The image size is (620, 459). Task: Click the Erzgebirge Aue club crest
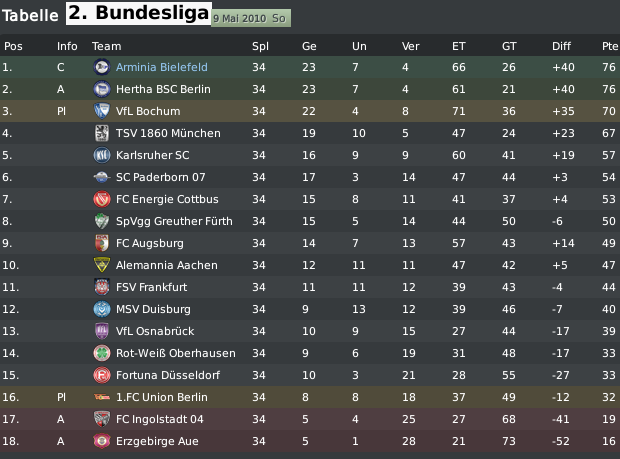102,441
